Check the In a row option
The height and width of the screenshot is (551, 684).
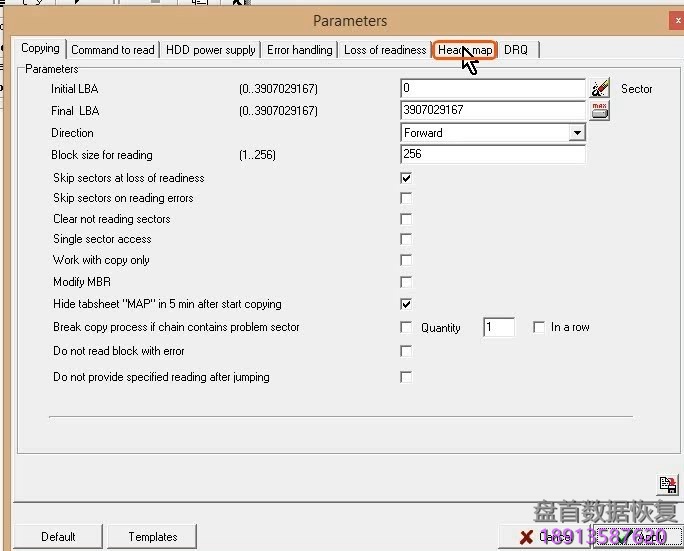click(x=539, y=327)
